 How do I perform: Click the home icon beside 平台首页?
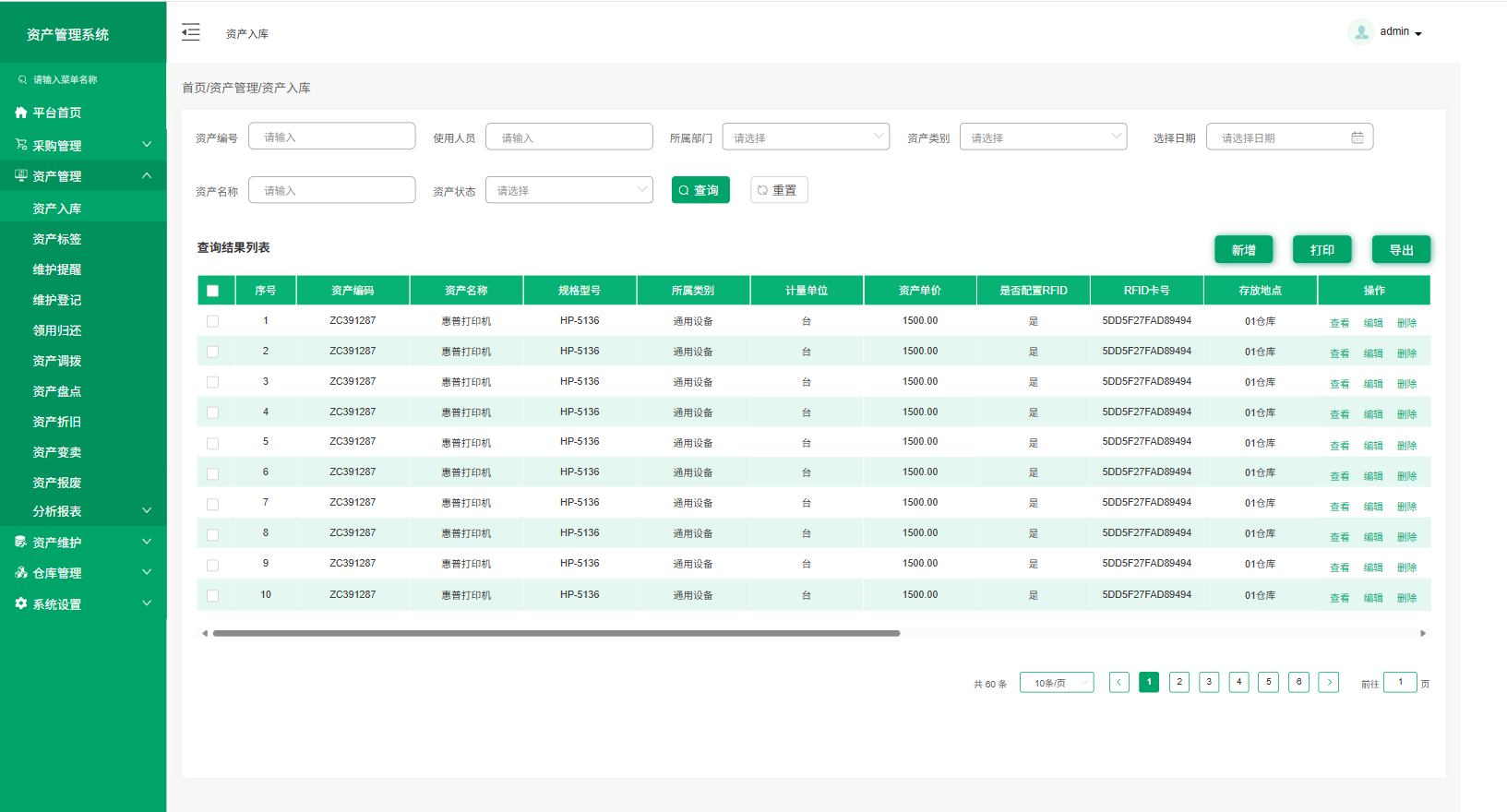[x=21, y=113]
